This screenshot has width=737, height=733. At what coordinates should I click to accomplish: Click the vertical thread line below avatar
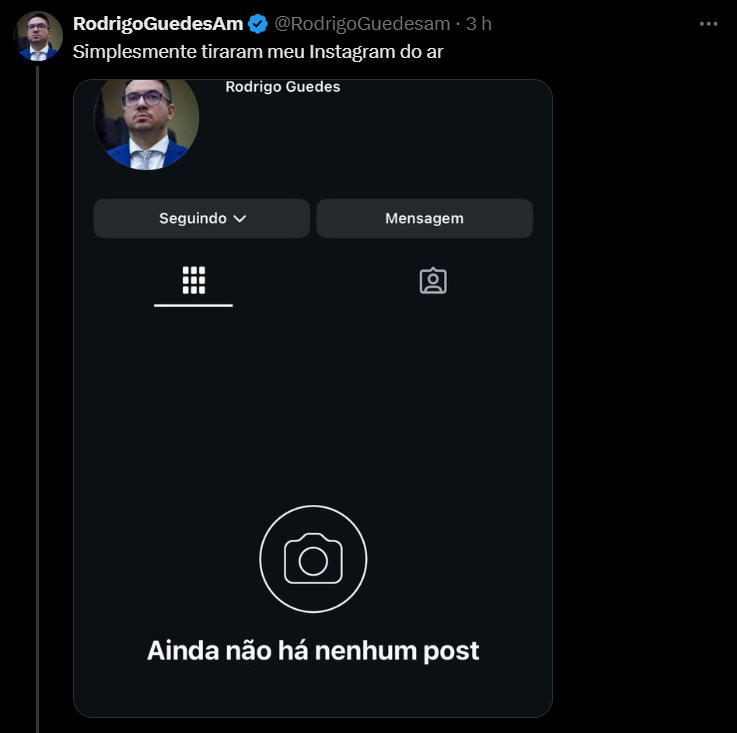38,400
